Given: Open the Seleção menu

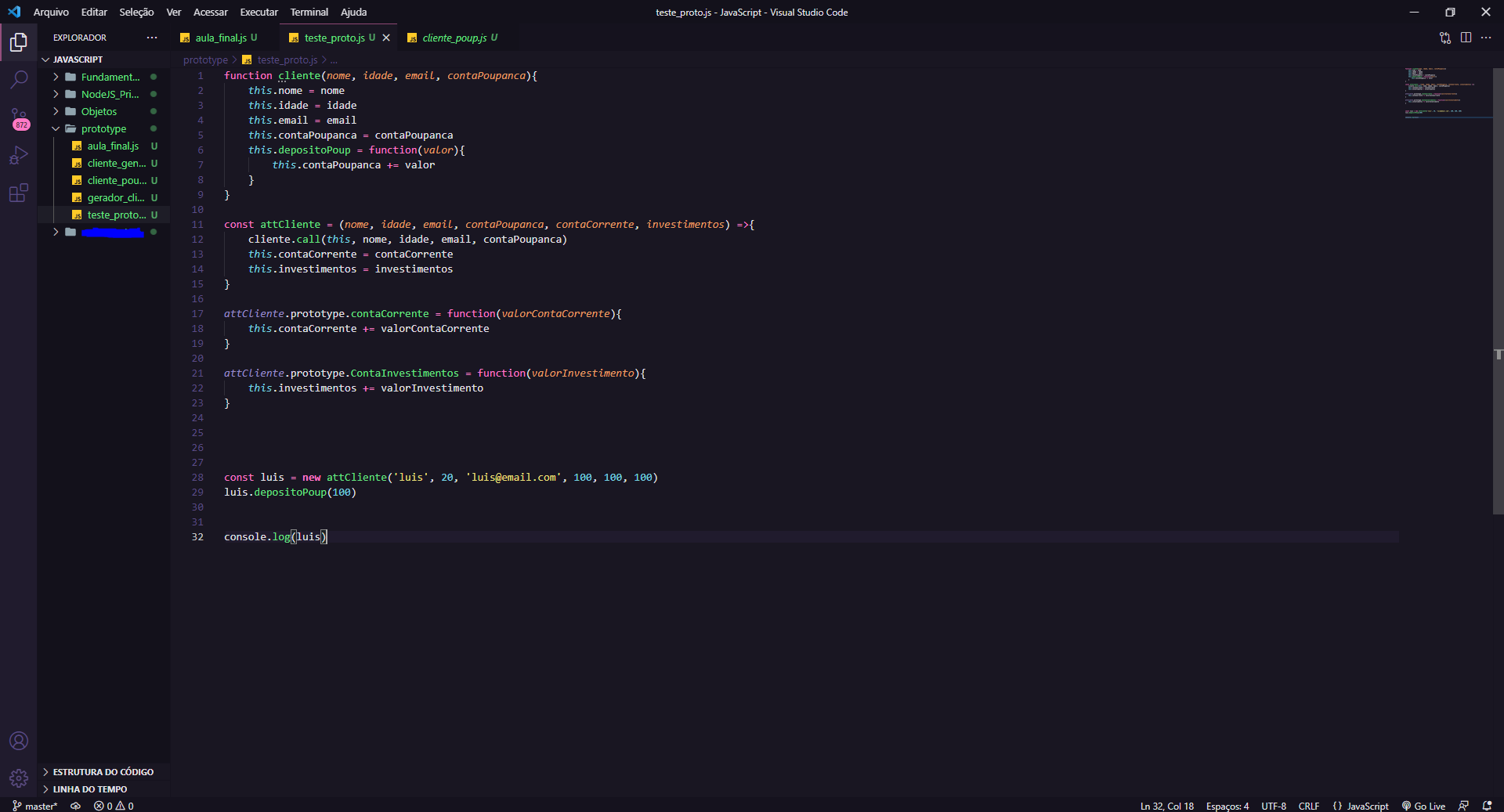Looking at the screenshot, I should (136, 12).
